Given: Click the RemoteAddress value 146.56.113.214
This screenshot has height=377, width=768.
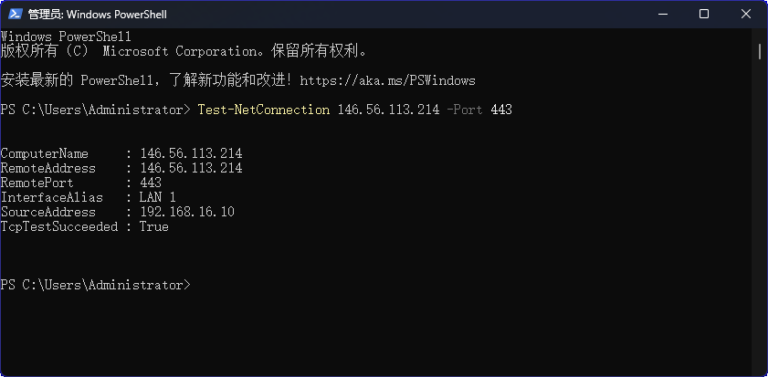Looking at the screenshot, I should [191, 168].
